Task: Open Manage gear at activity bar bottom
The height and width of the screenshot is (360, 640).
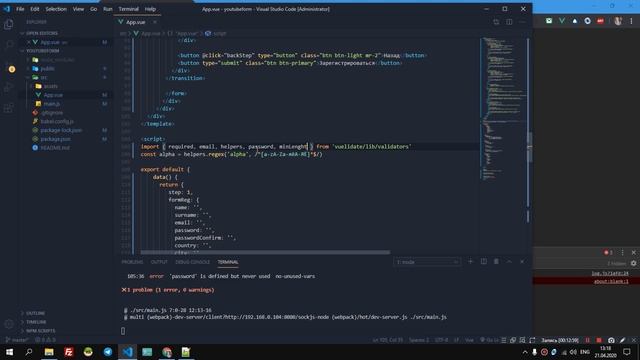Action: [9, 324]
